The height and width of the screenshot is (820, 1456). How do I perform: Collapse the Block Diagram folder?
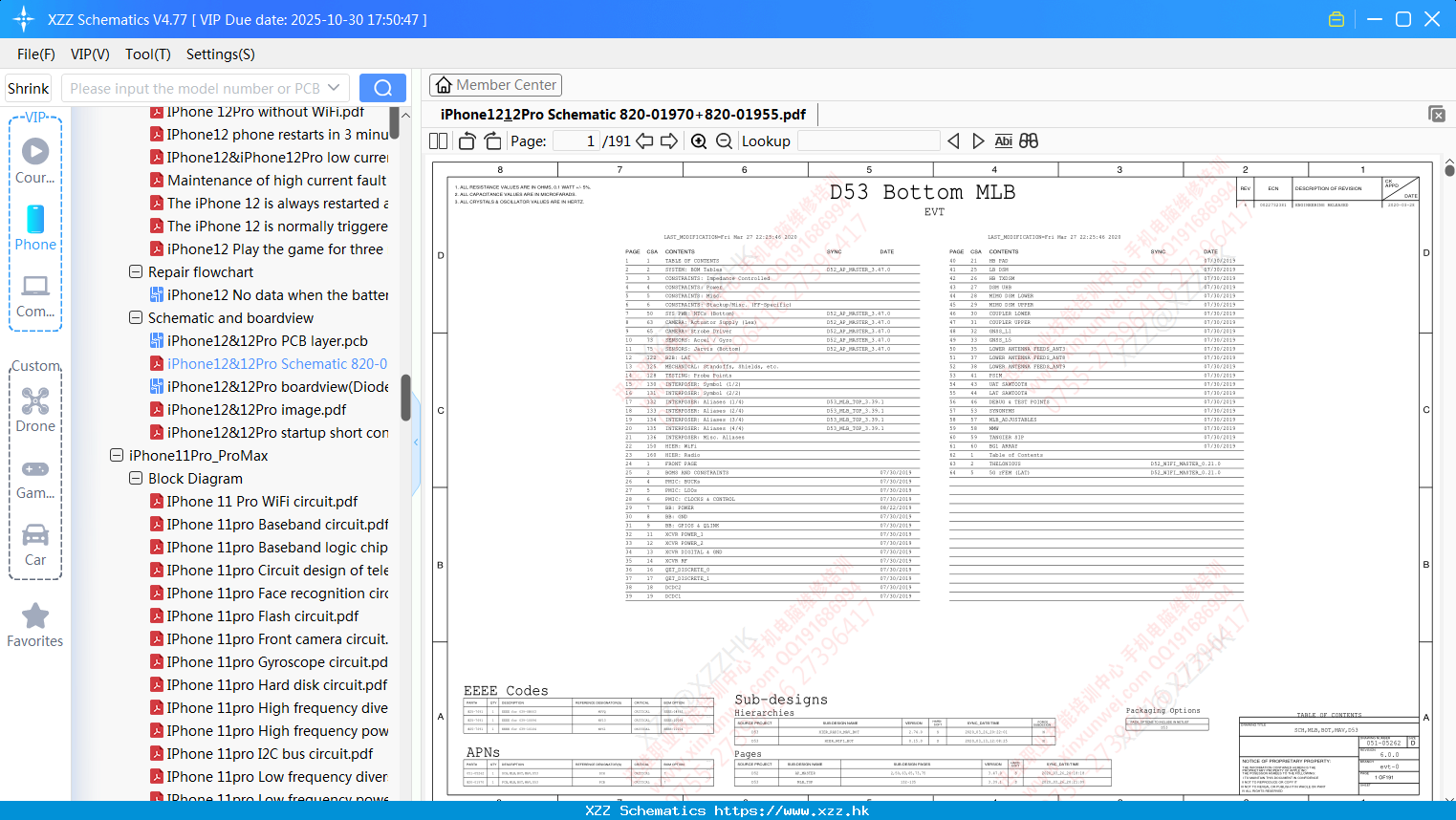[136, 478]
